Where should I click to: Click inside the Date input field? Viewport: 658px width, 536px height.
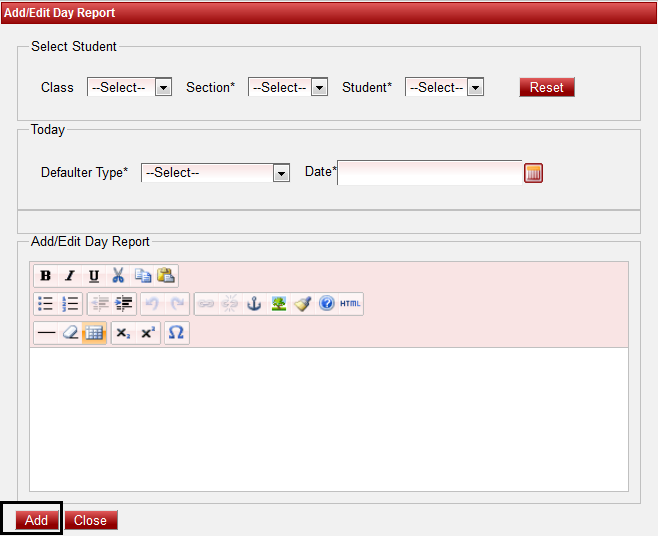click(x=430, y=173)
